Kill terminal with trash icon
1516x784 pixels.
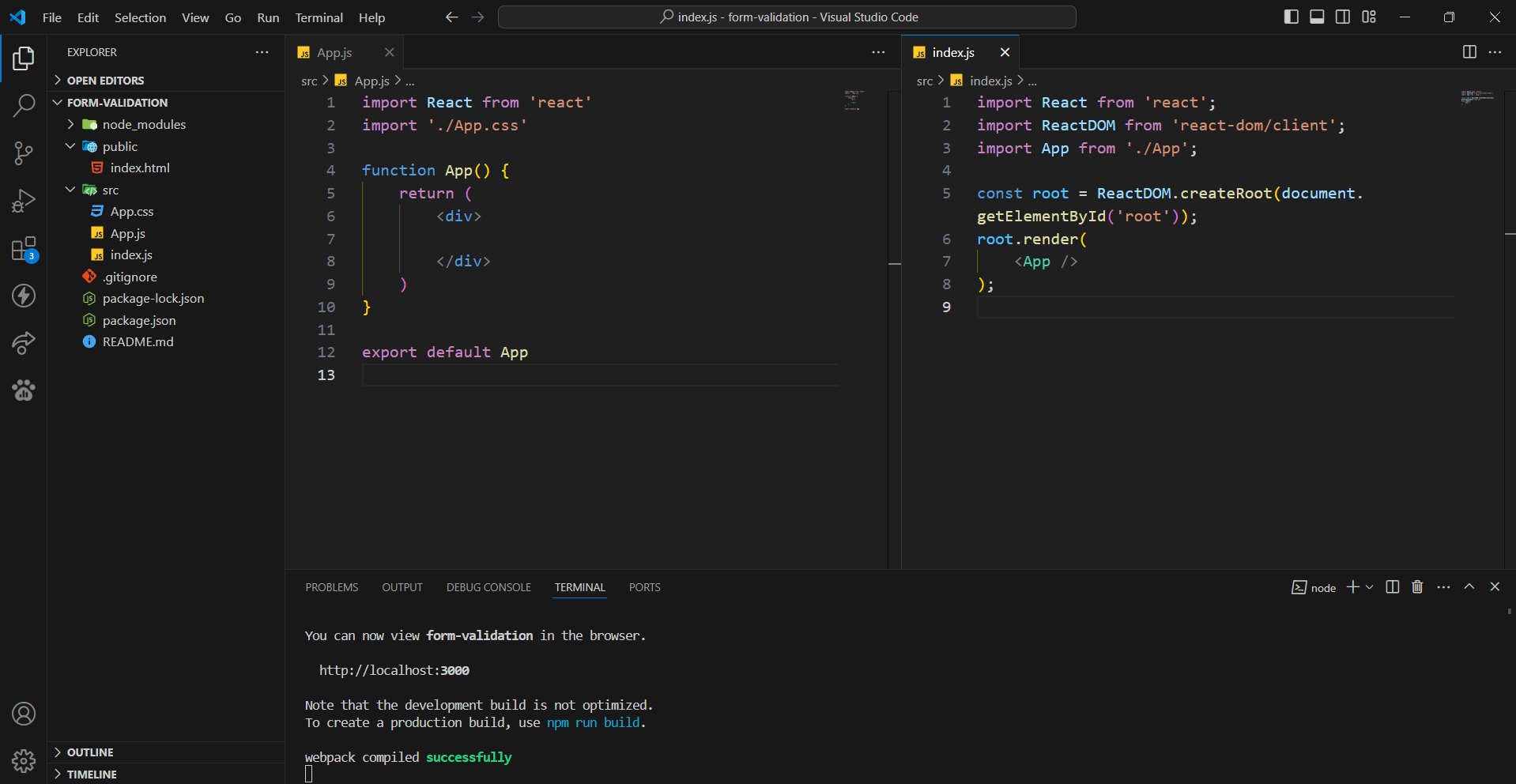click(1417, 587)
